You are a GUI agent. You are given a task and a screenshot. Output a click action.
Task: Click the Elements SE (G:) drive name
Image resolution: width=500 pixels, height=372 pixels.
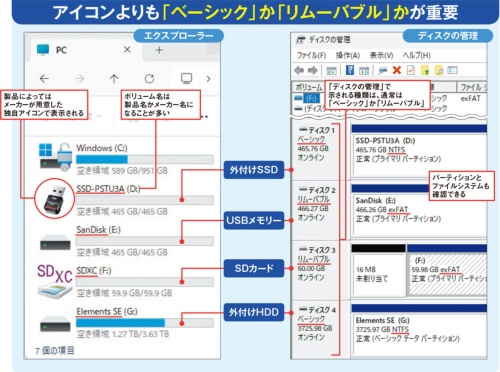click(107, 312)
